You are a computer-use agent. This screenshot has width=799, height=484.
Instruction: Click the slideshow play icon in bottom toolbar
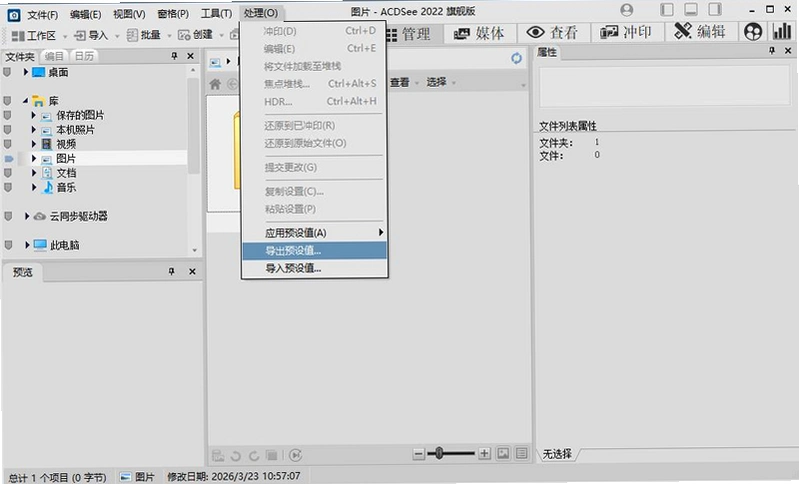296,455
